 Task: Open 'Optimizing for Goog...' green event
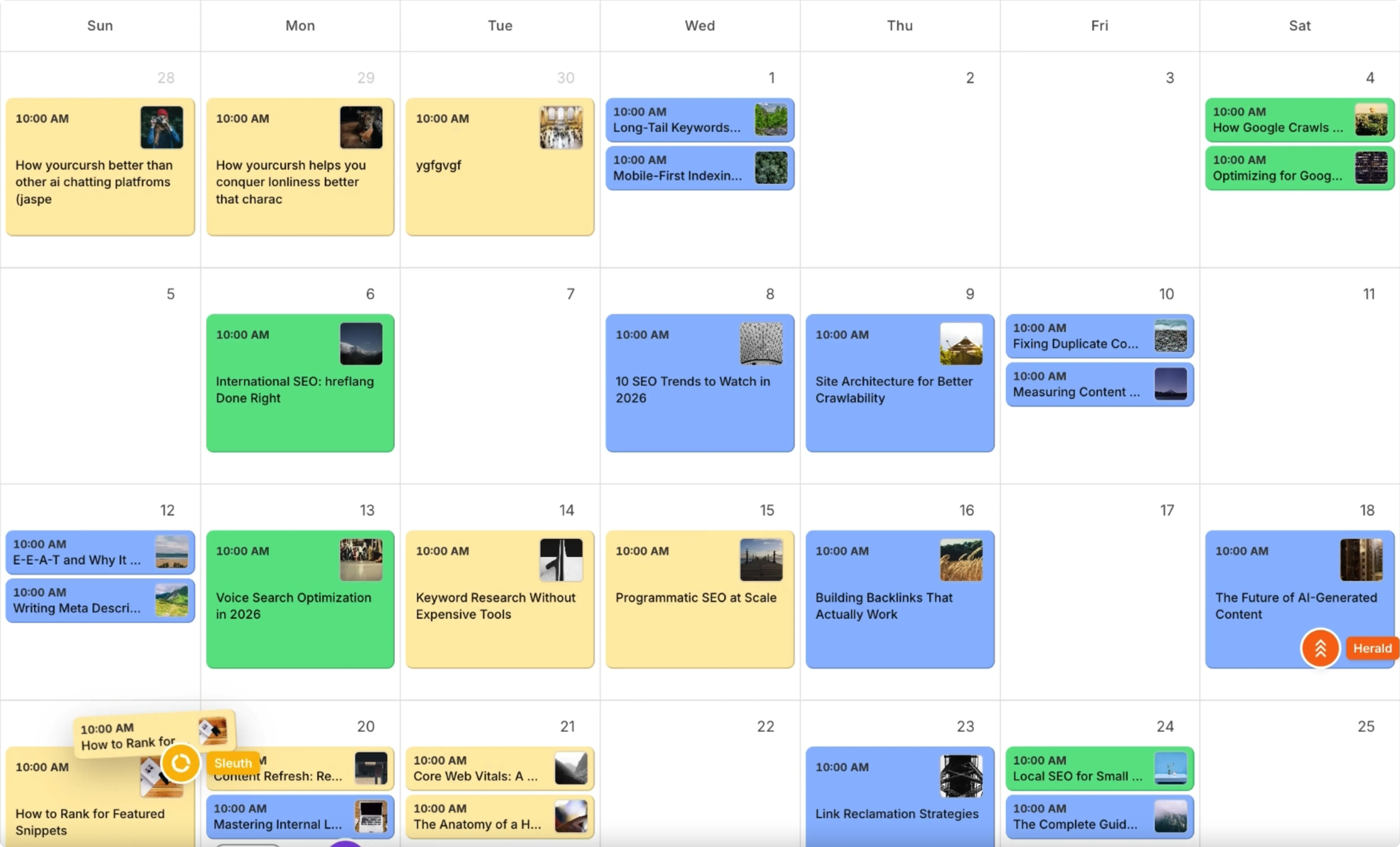[x=1300, y=168]
